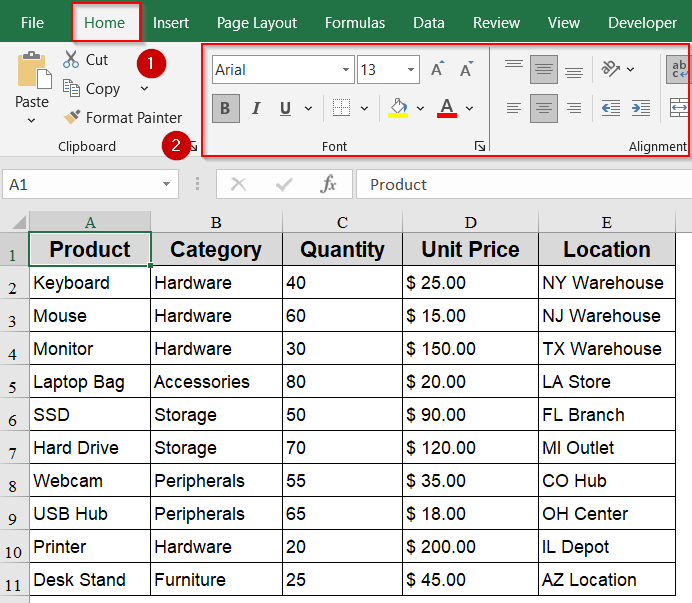
Task: Open Clipboard pane dialog launcher
Action: click(193, 146)
